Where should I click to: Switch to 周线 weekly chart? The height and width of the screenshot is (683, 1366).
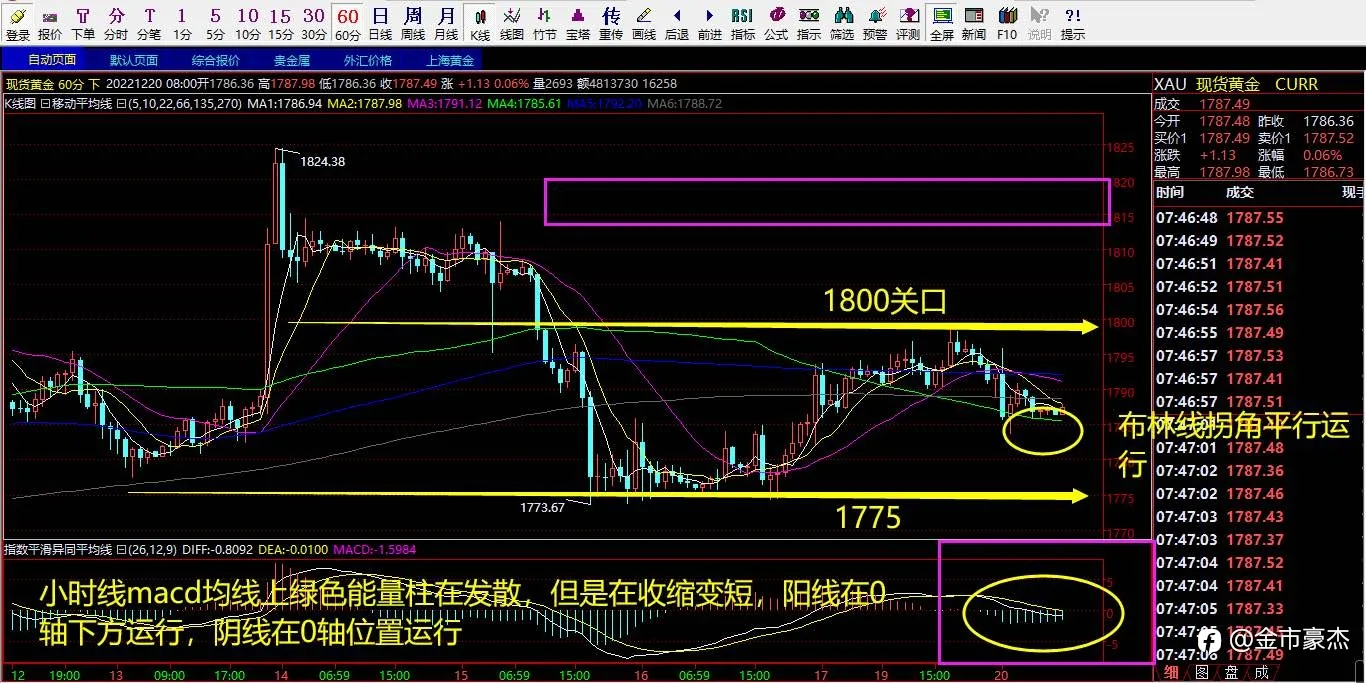(x=413, y=23)
